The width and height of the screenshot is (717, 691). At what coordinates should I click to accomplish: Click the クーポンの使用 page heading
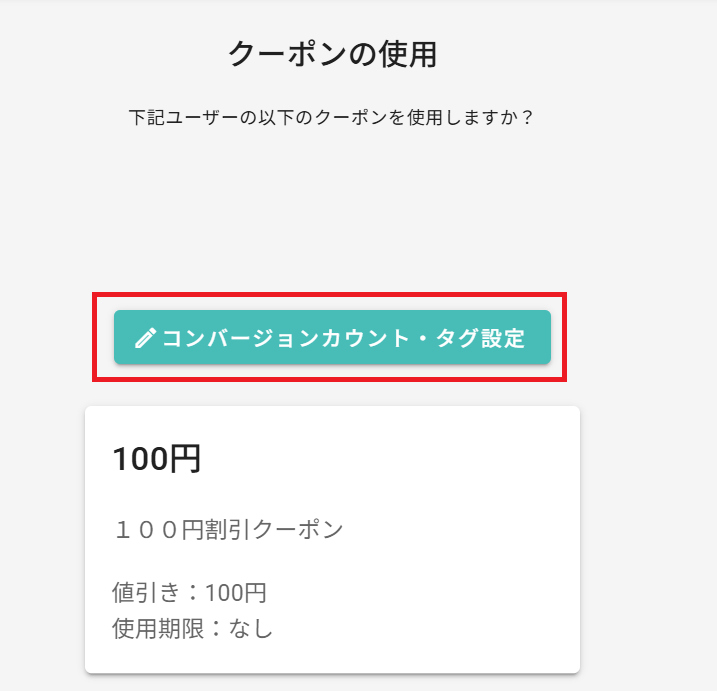(332, 54)
